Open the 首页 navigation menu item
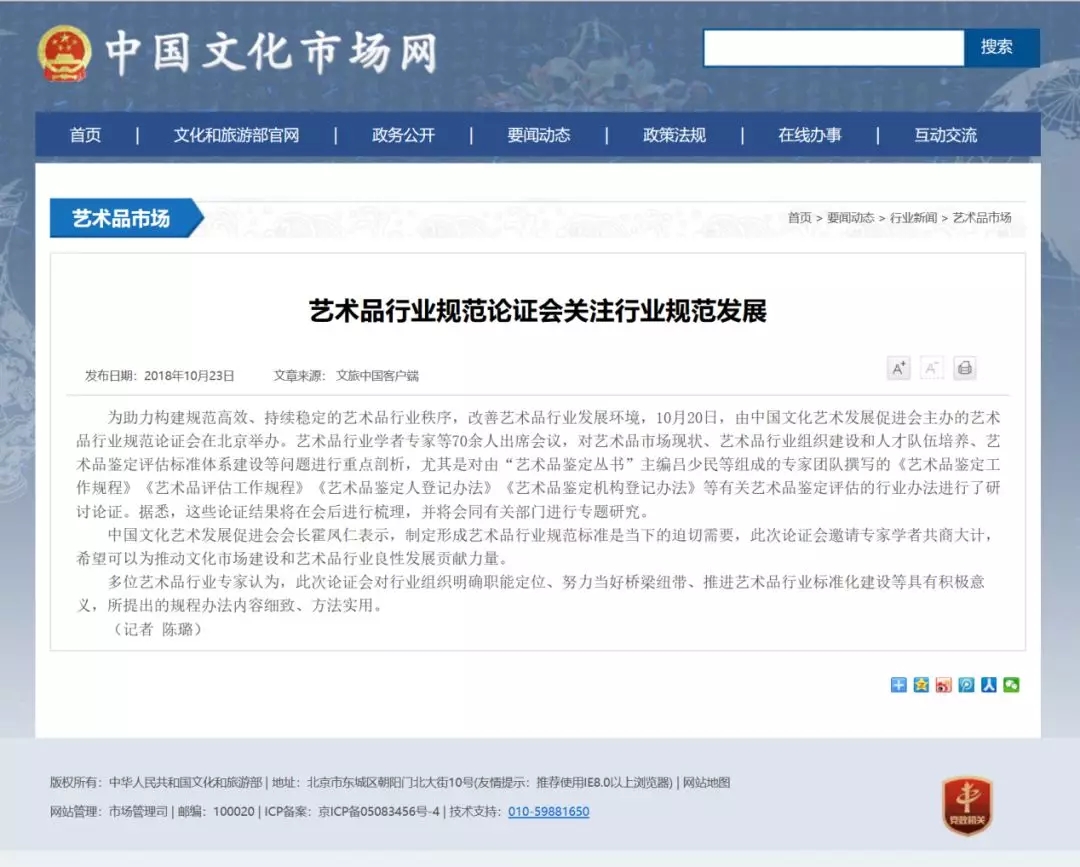The image size is (1080, 867). click(85, 135)
